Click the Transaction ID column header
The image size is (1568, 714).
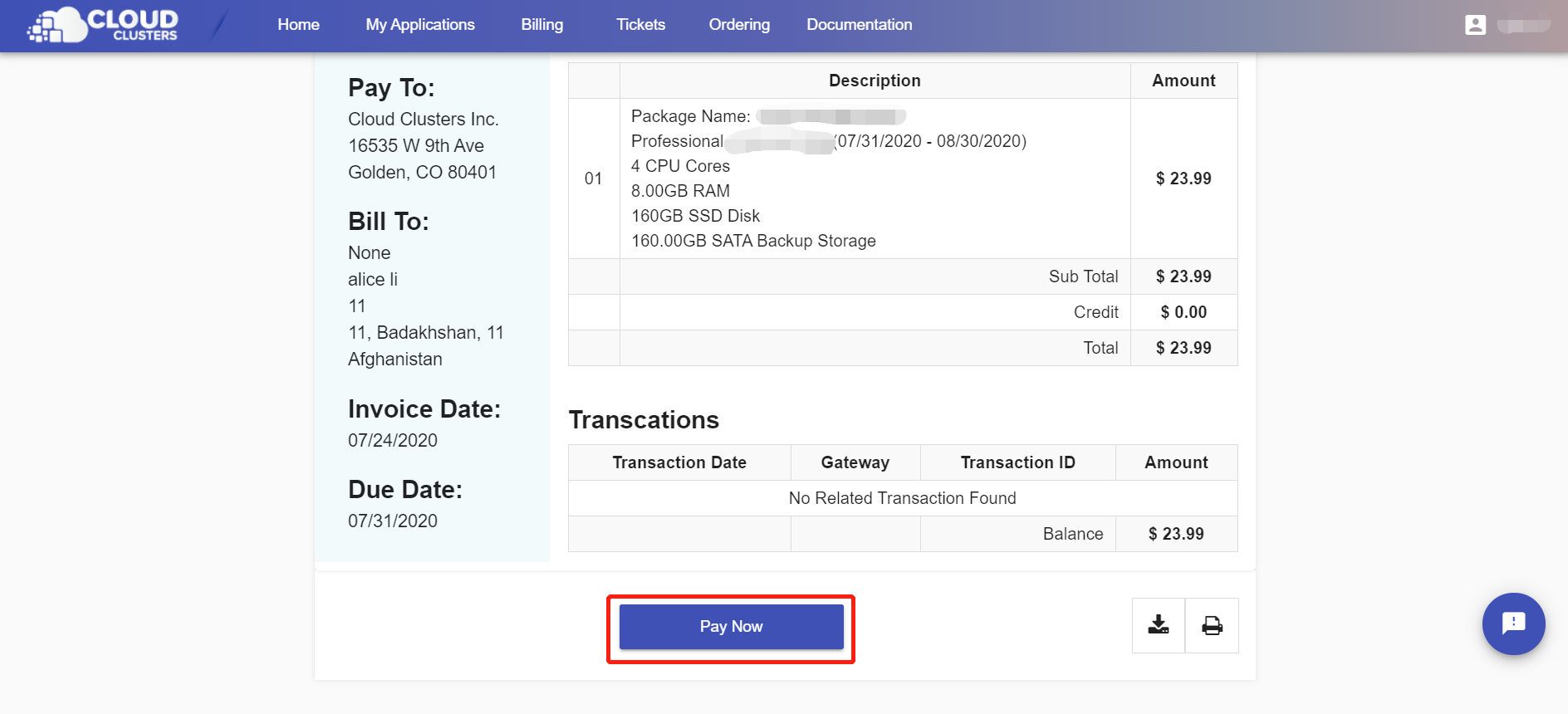(1017, 462)
